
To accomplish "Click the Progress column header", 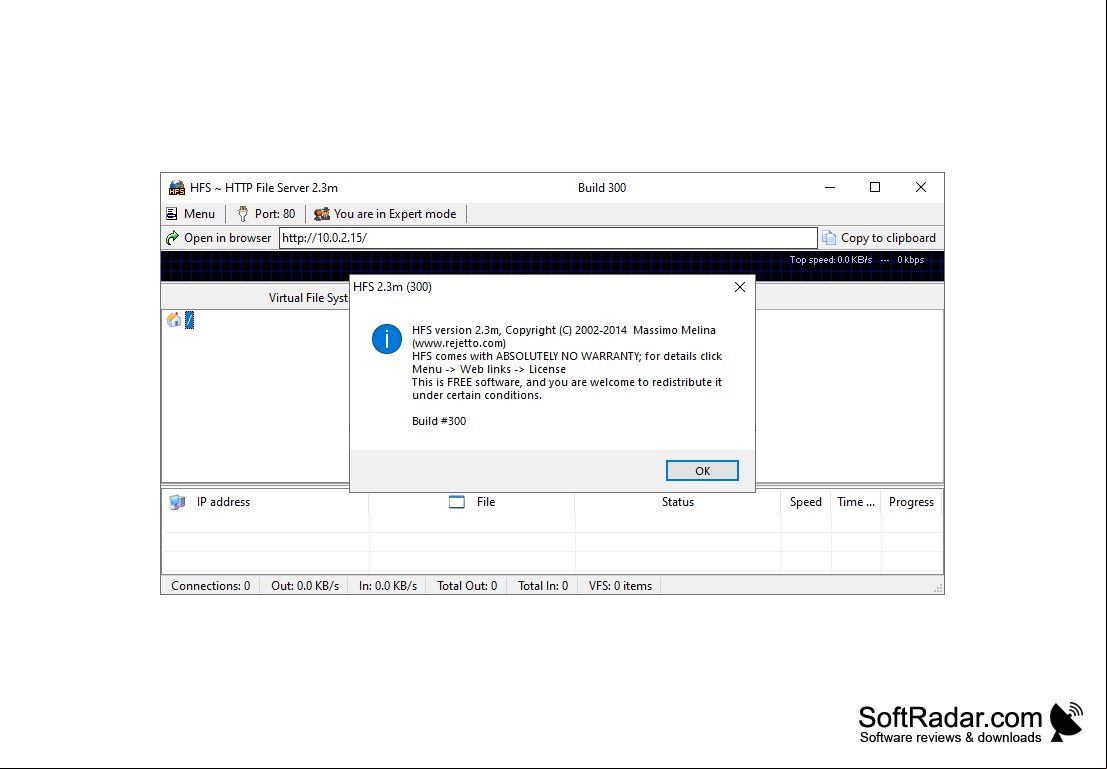I will click(911, 502).
